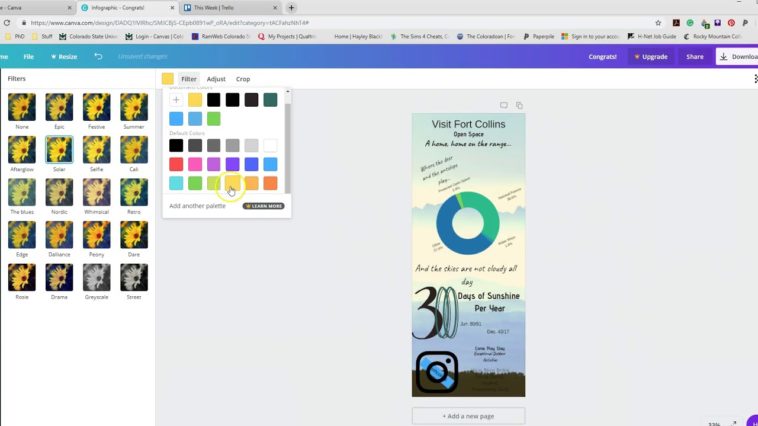Open the zoom percentage control
Viewport: 758px width, 426px height.
[x=714, y=423]
